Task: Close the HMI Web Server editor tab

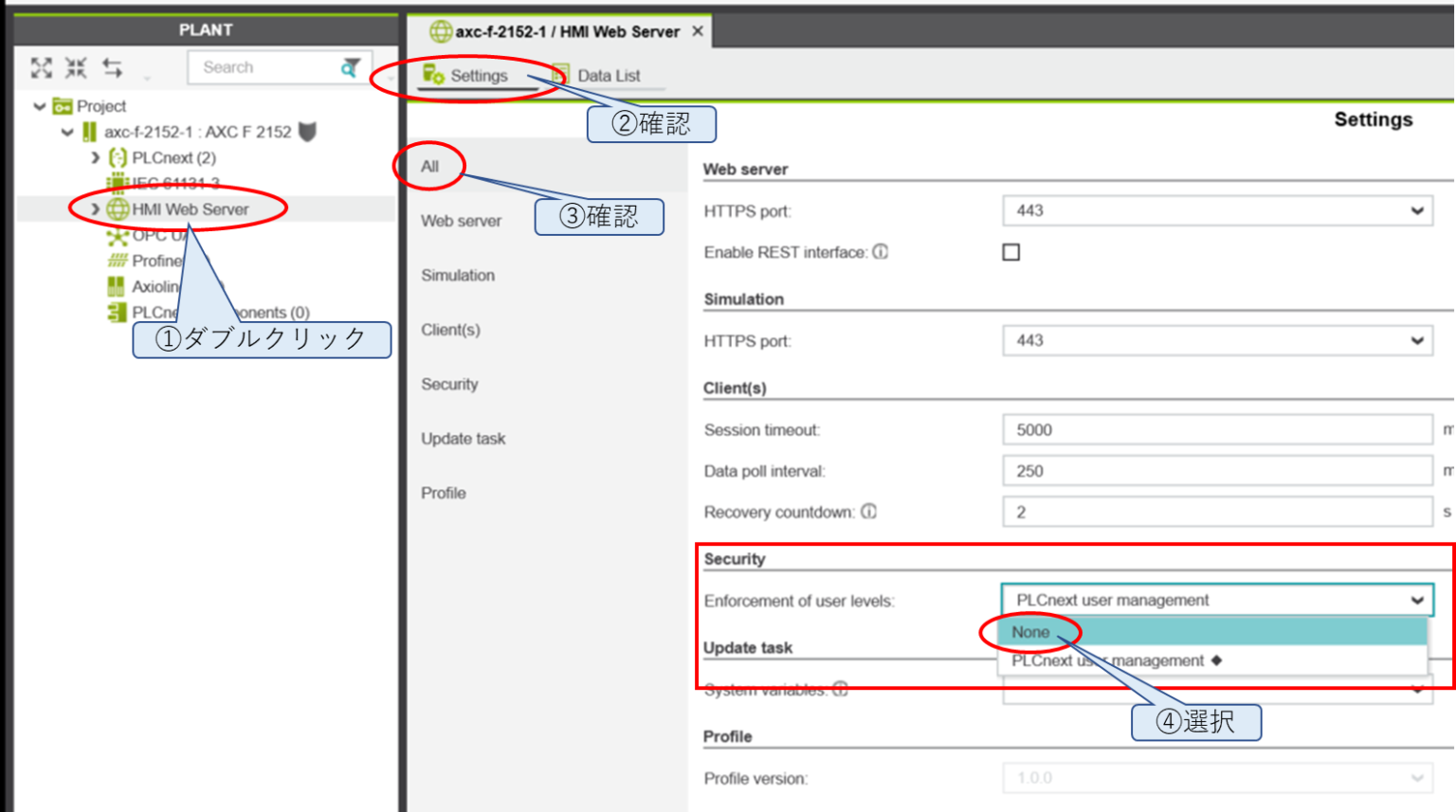Action: [x=698, y=31]
